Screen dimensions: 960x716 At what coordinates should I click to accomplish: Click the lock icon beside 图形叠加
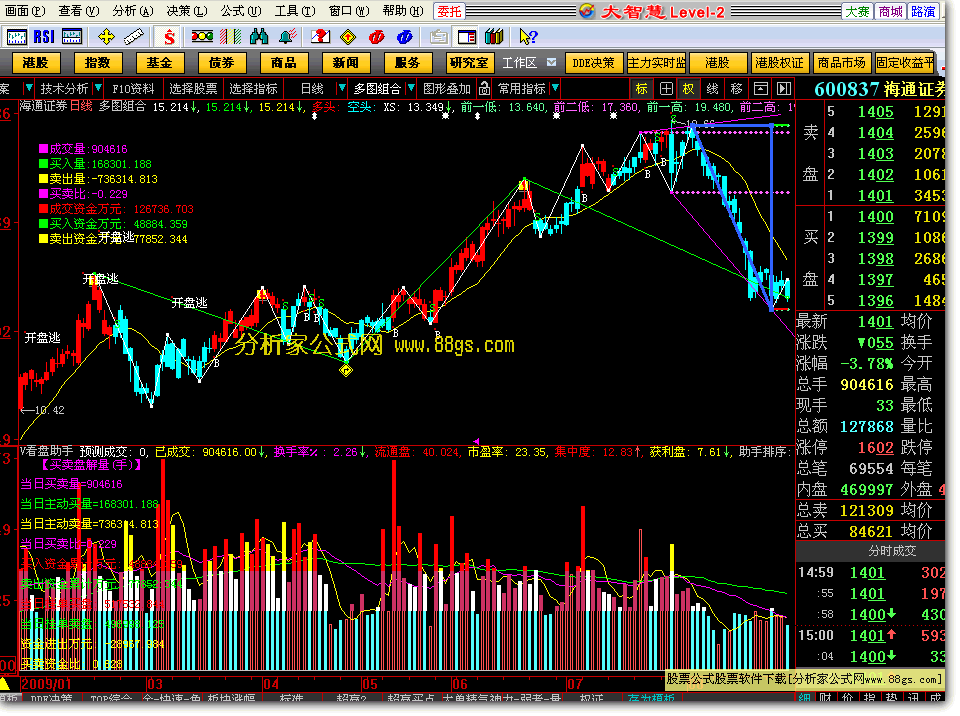[484, 89]
